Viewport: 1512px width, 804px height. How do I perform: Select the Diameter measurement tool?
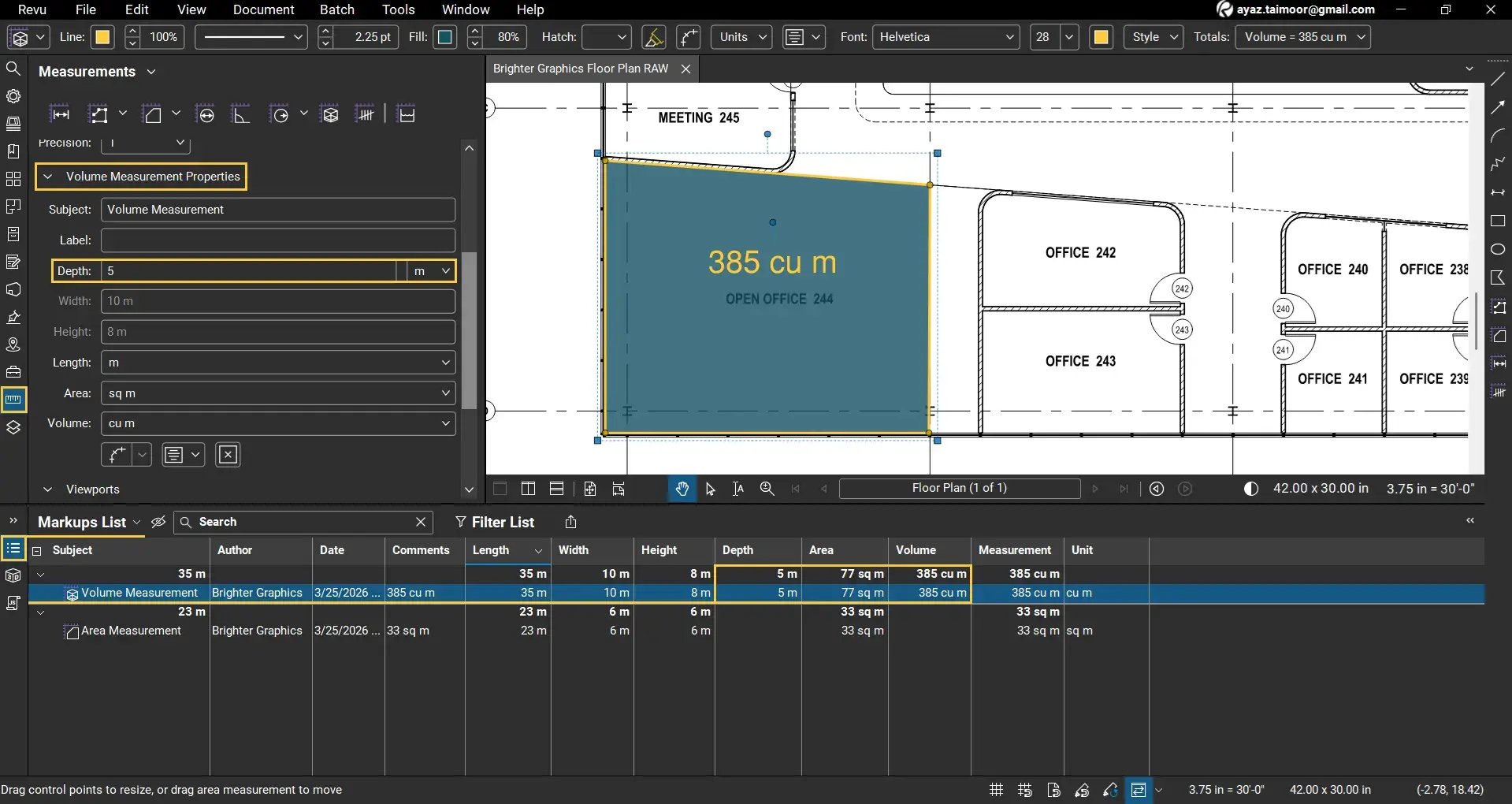pos(206,114)
